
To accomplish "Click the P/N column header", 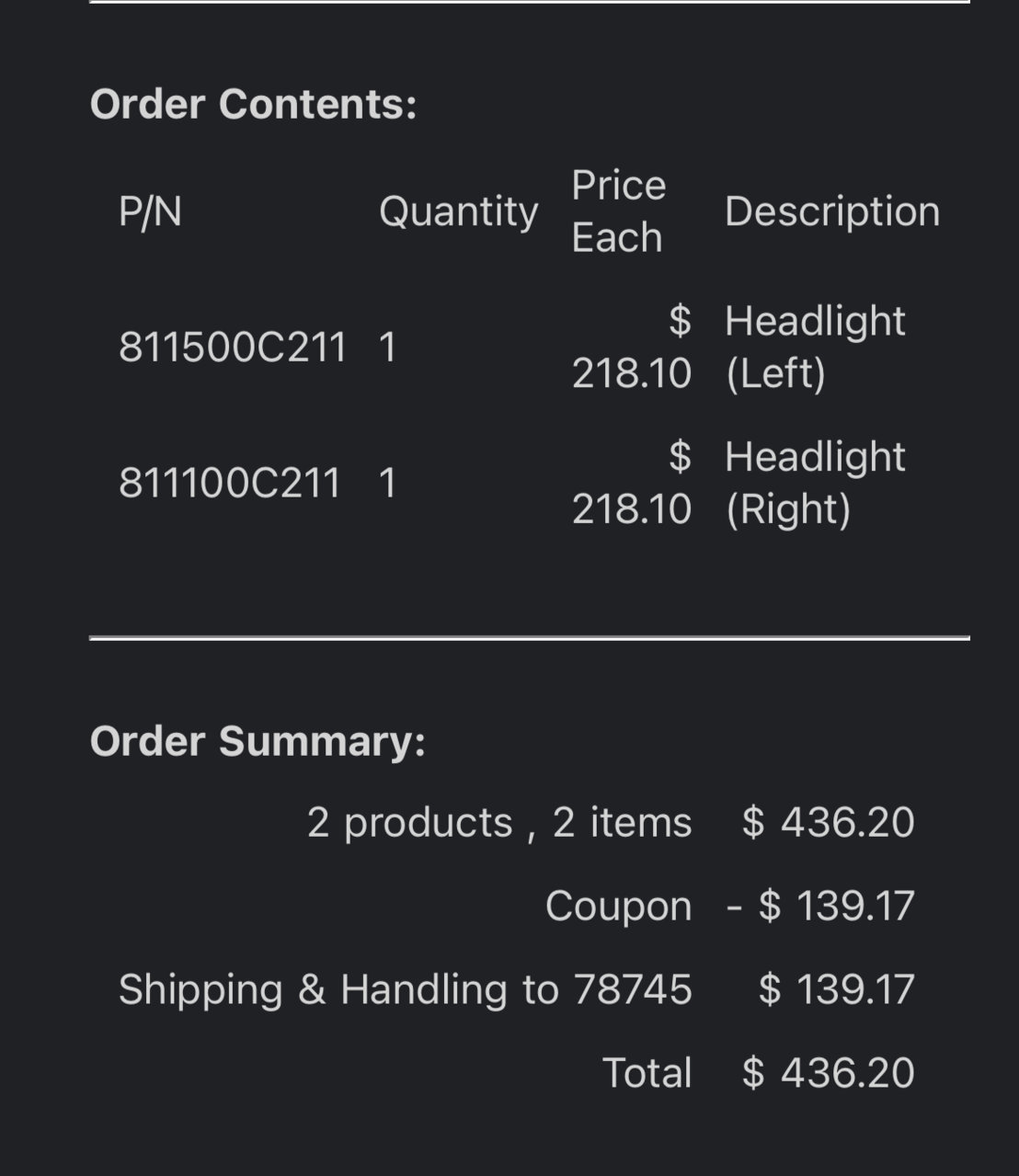I will 150,211.
